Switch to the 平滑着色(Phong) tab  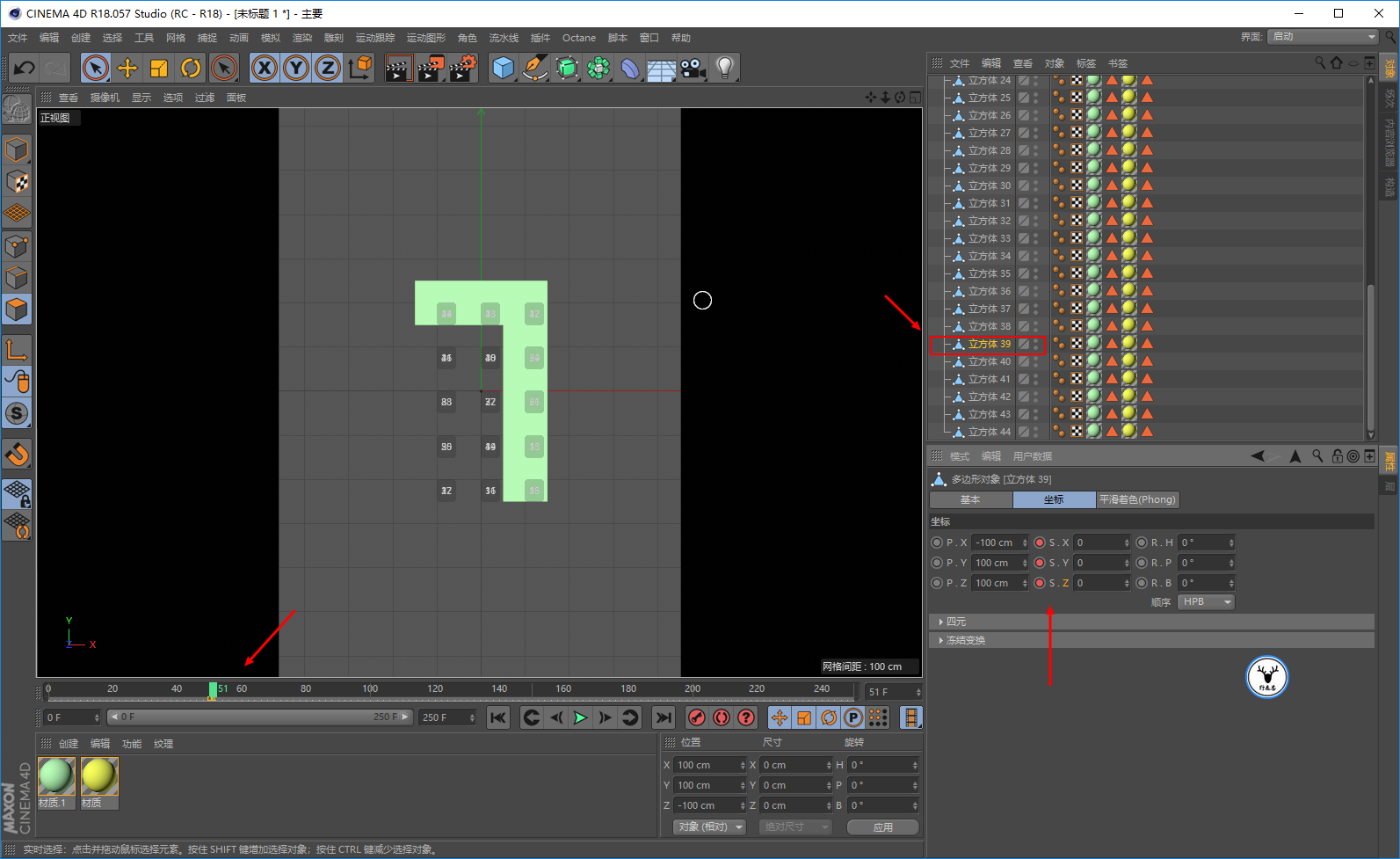coord(1137,499)
